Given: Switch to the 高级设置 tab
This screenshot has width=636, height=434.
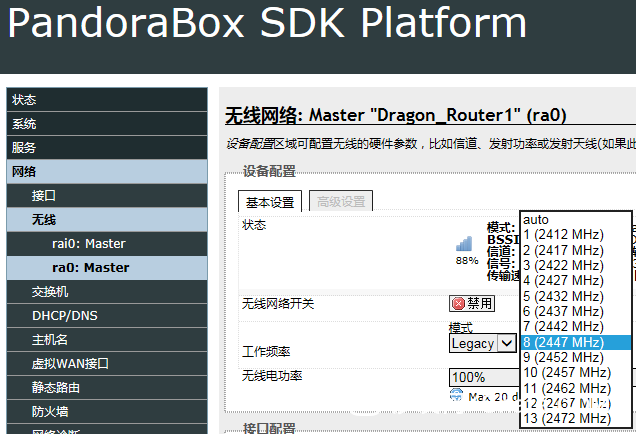Looking at the screenshot, I should (341, 201).
